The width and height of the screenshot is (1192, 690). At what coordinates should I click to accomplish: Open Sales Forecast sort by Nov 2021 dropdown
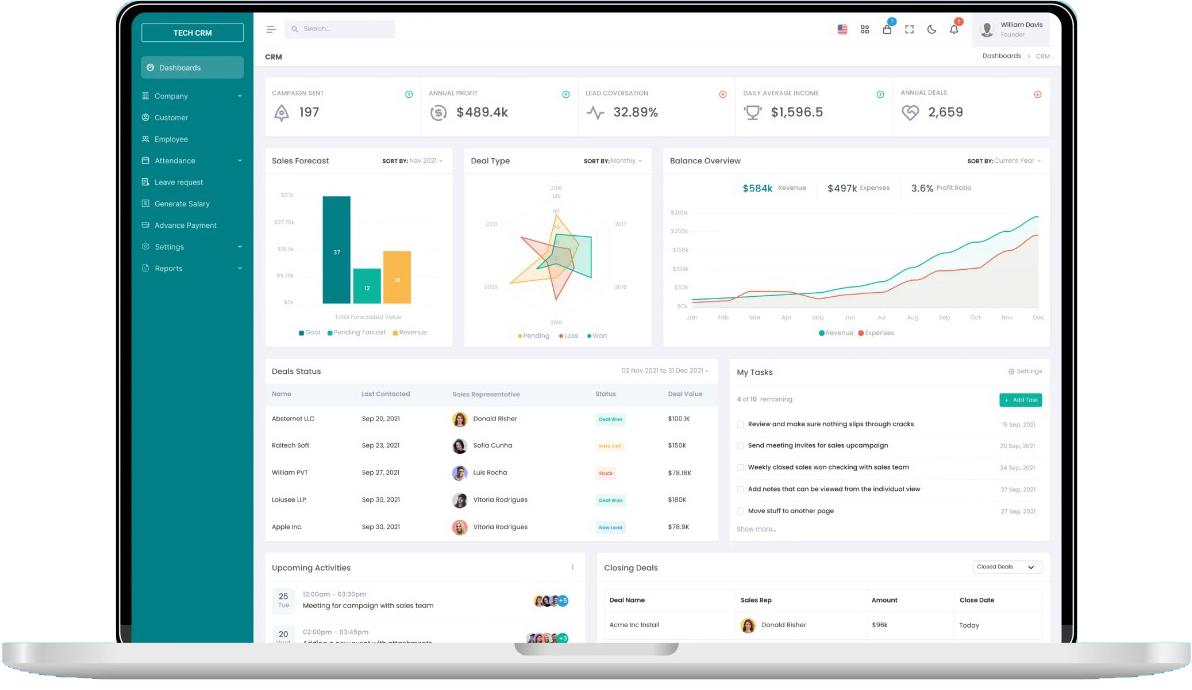coord(412,161)
